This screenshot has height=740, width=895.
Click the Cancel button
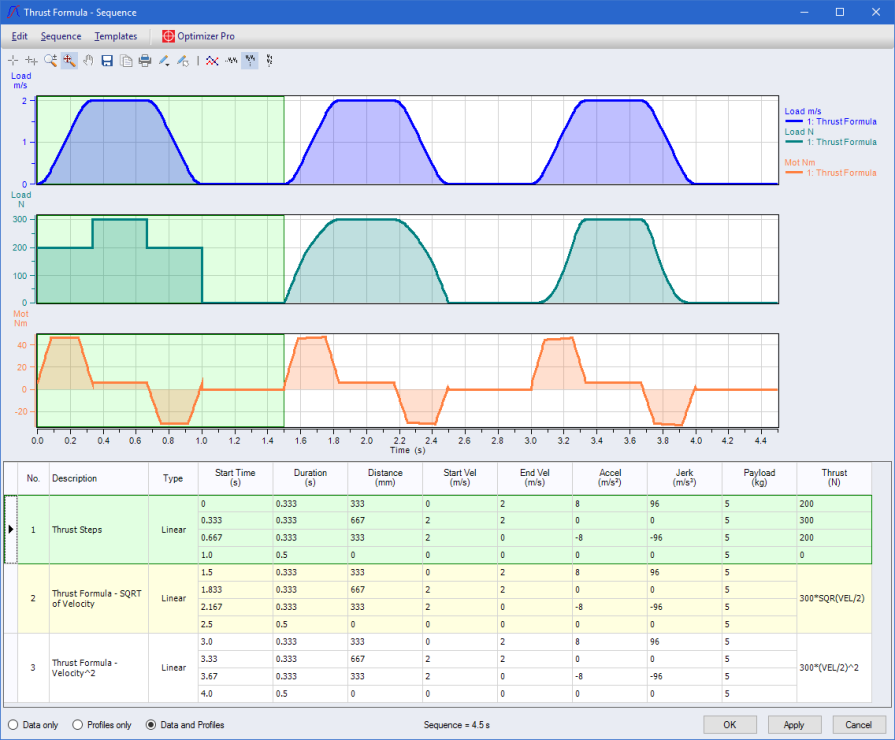[x=858, y=725]
